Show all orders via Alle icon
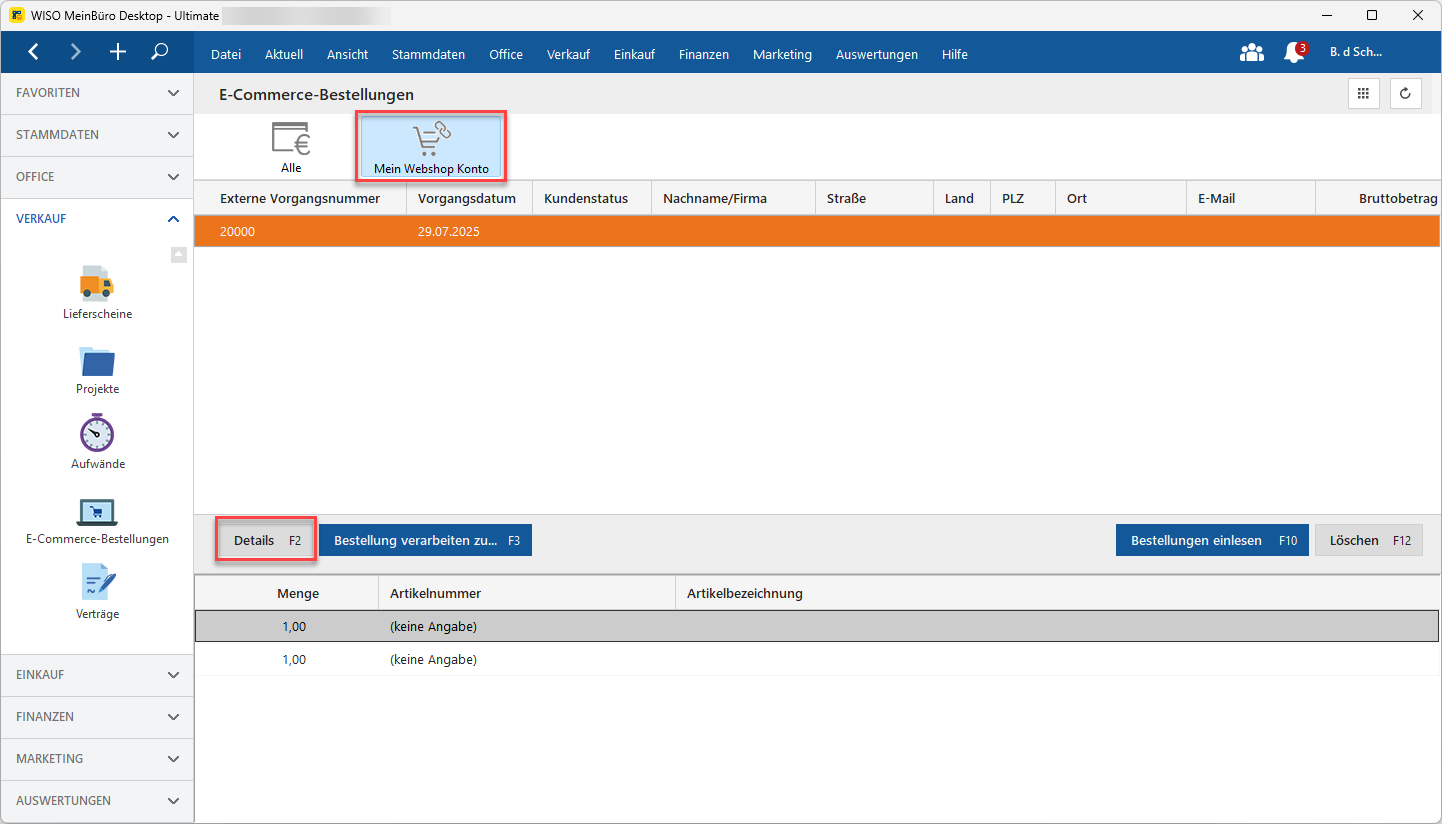 [x=291, y=148]
